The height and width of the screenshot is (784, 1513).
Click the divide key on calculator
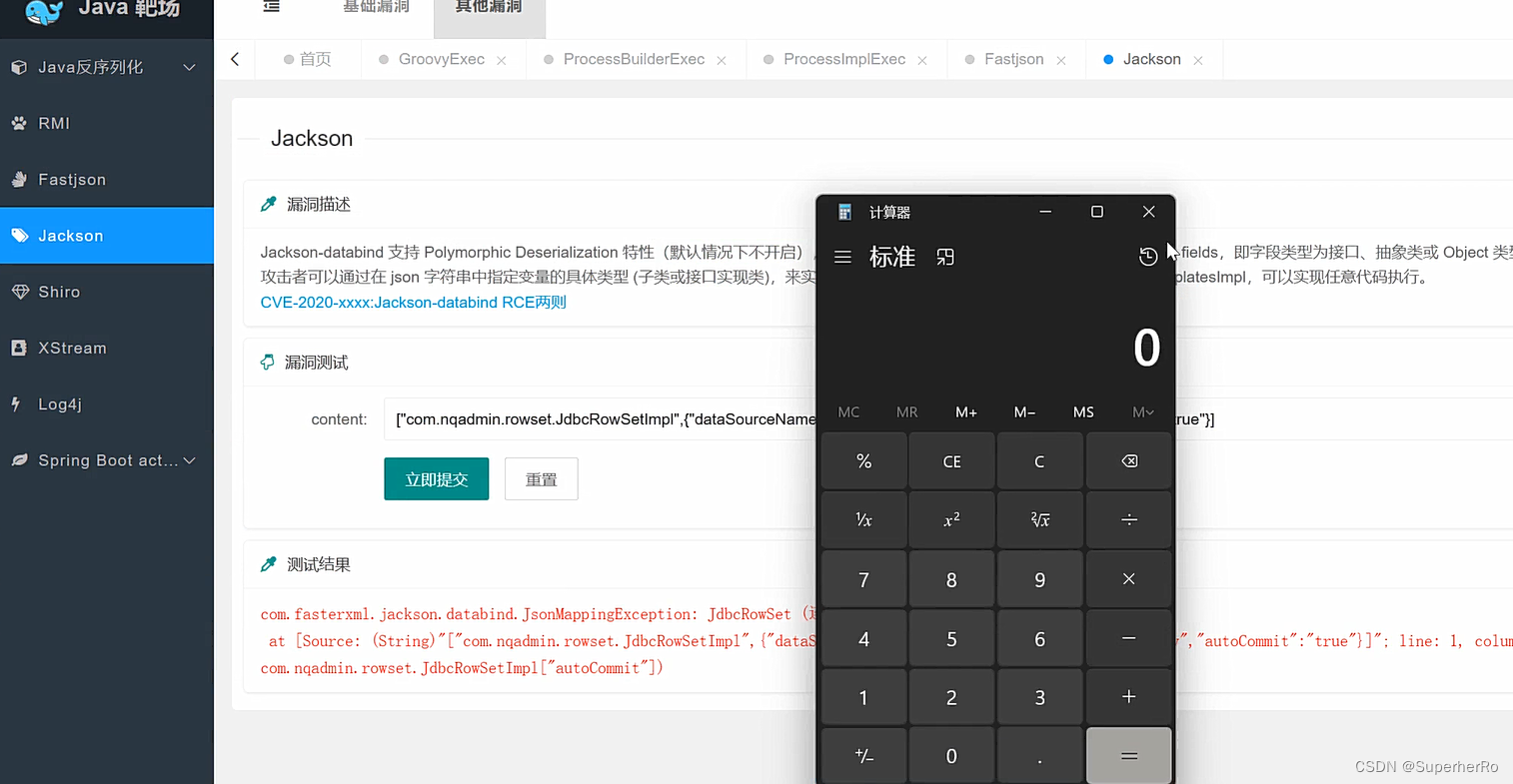[x=1128, y=520]
